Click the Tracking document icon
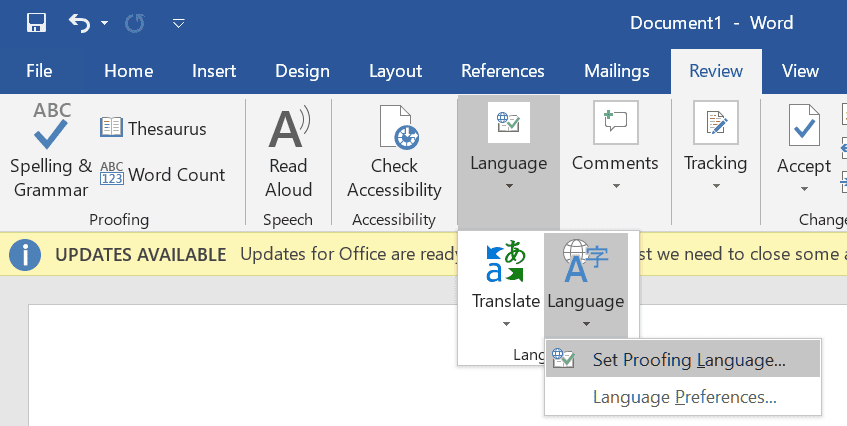Screen dimensions: 847x426 (716, 122)
